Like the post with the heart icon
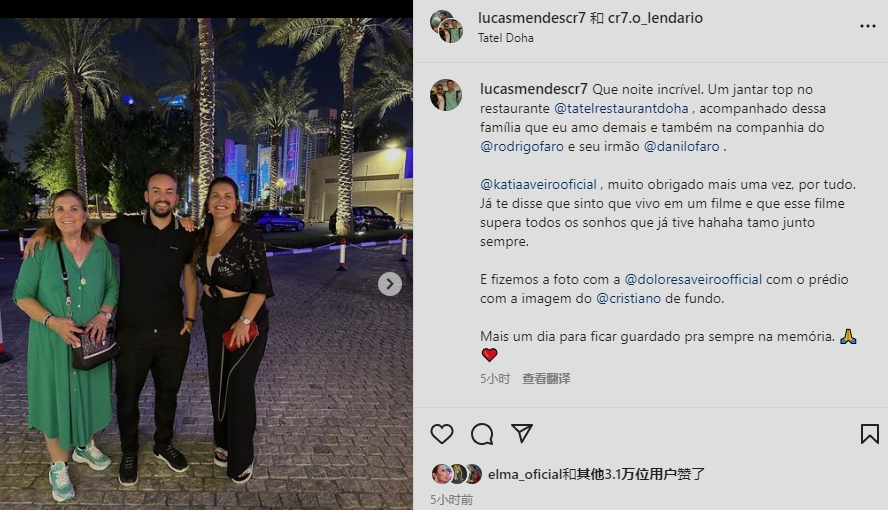The height and width of the screenshot is (510, 888). coord(442,434)
